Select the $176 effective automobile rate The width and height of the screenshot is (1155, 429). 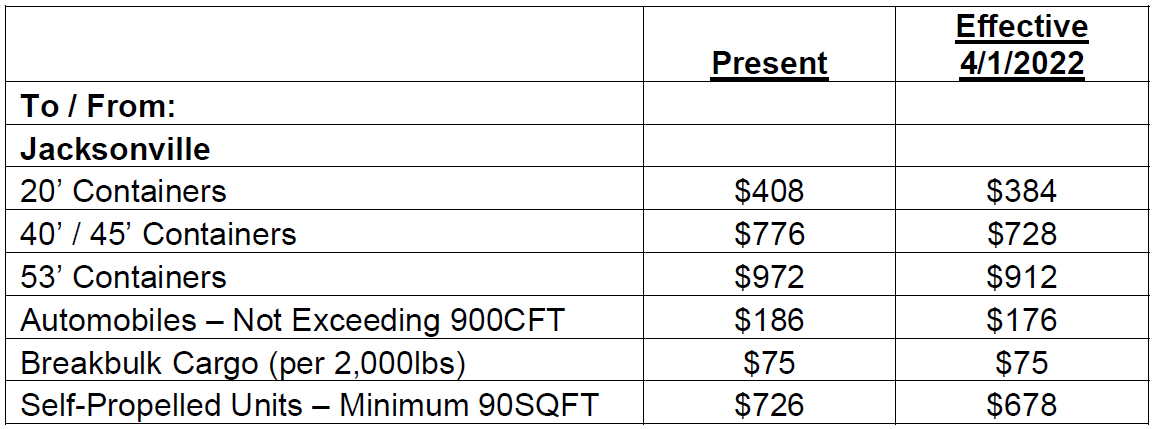[x=1022, y=320]
